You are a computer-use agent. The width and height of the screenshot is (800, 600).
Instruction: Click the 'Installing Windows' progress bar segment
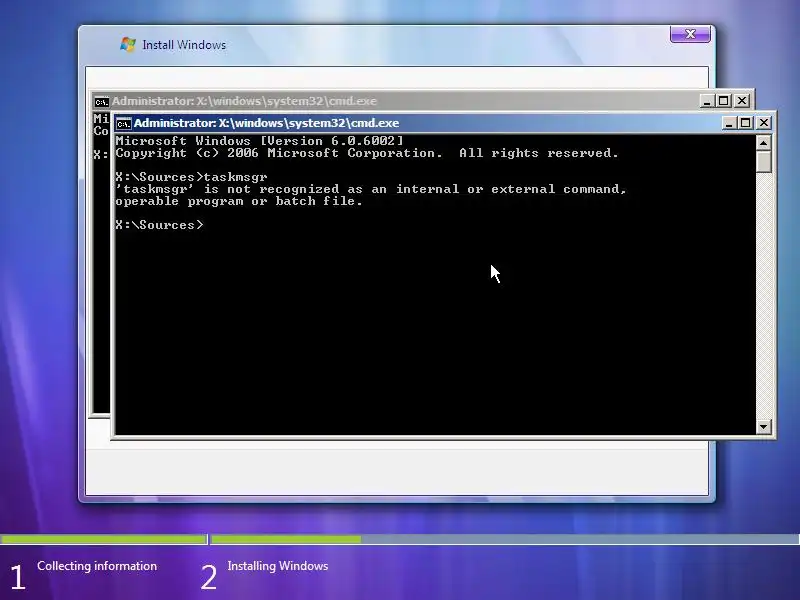click(505, 539)
